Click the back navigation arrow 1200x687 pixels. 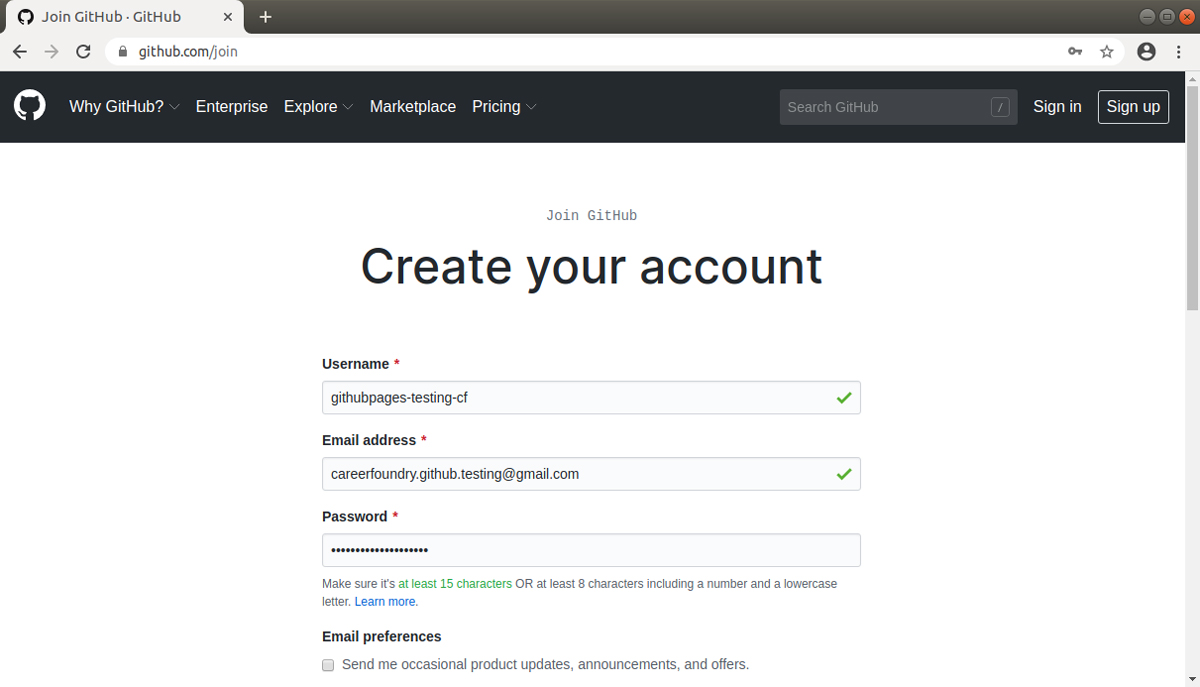pos(19,51)
